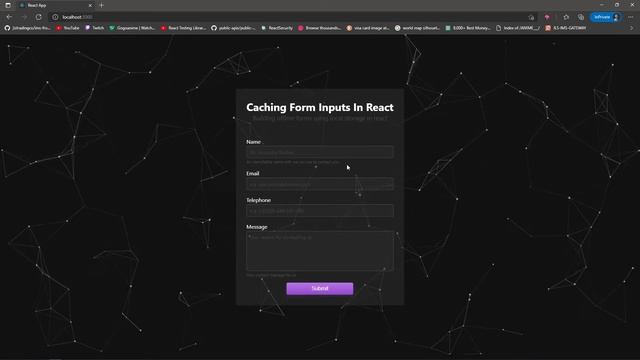
Task: Open the world map silhouette bookmark
Action: (x=417, y=28)
